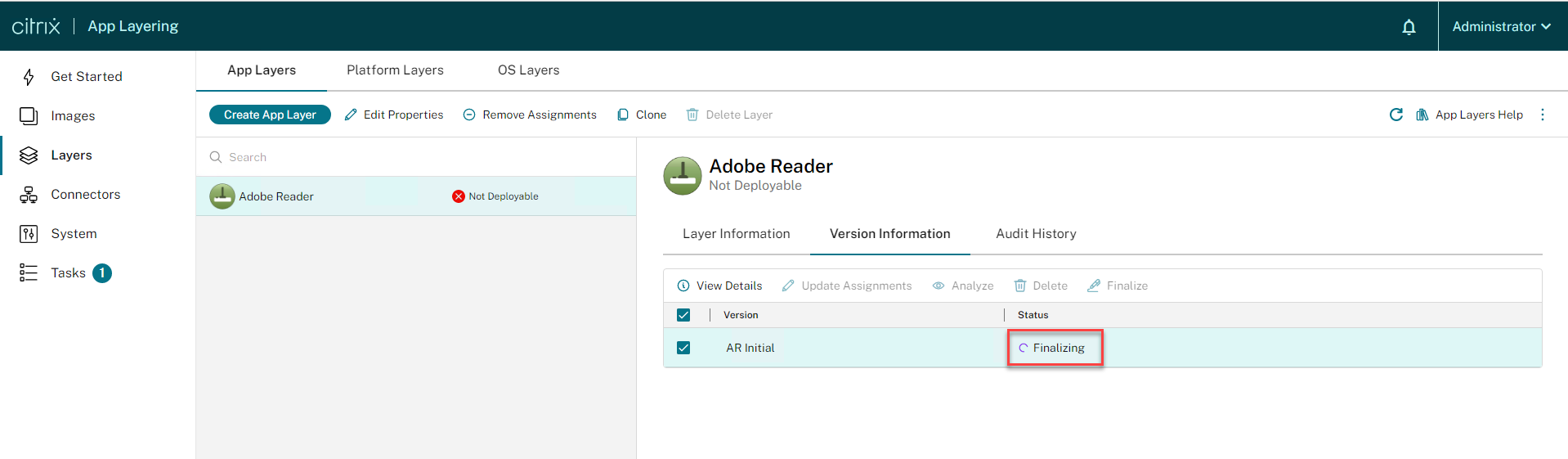
Task: Click the App Layering header title
Action: coord(133,26)
